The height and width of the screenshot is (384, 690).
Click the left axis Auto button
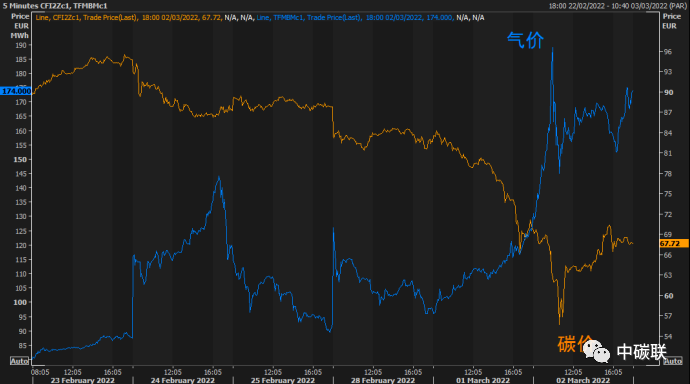[20, 361]
